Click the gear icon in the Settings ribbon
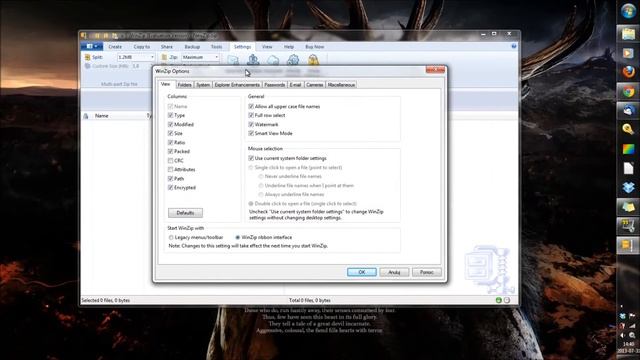 point(293,60)
